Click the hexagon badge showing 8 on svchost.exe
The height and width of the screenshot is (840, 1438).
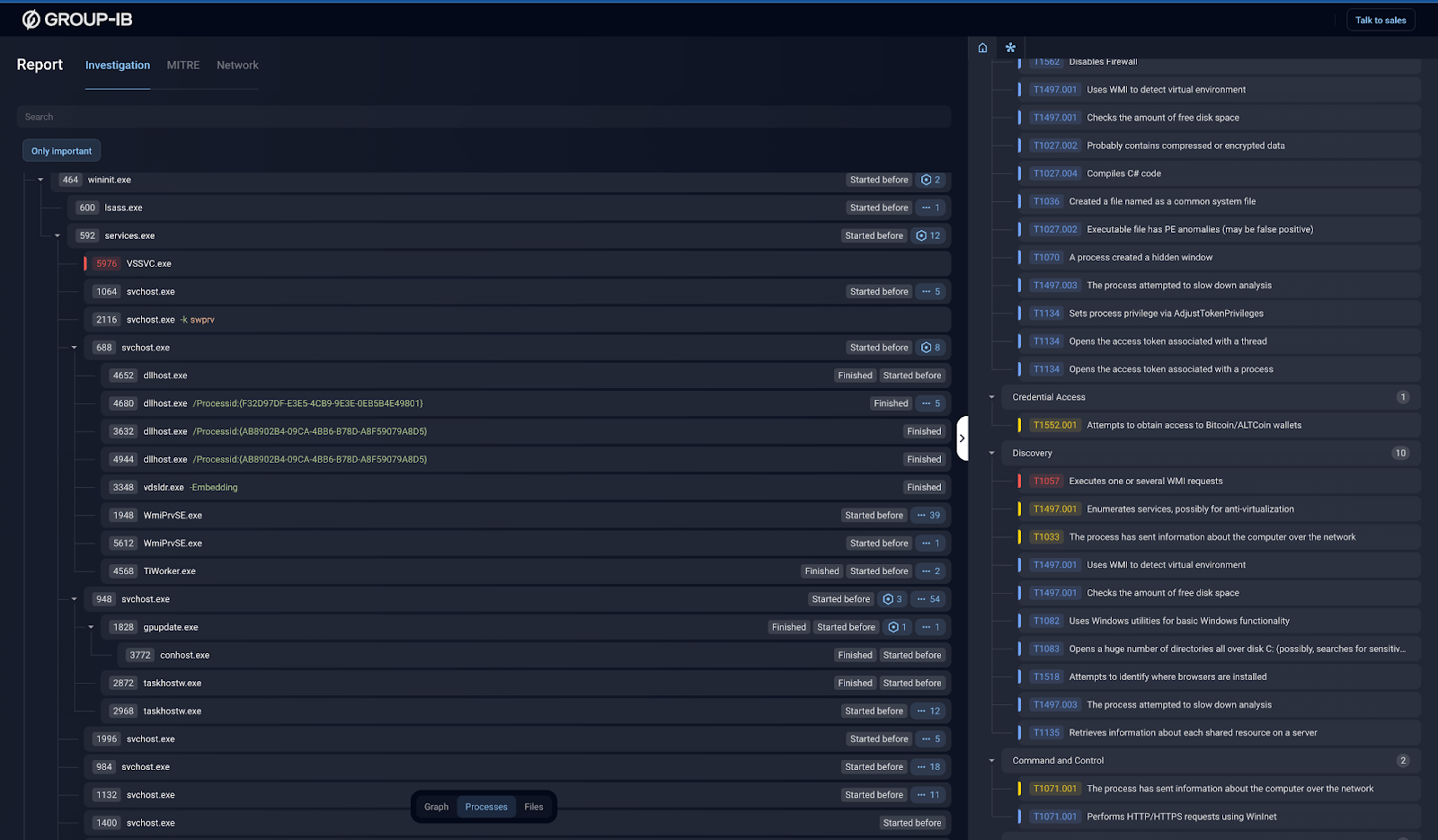930,347
